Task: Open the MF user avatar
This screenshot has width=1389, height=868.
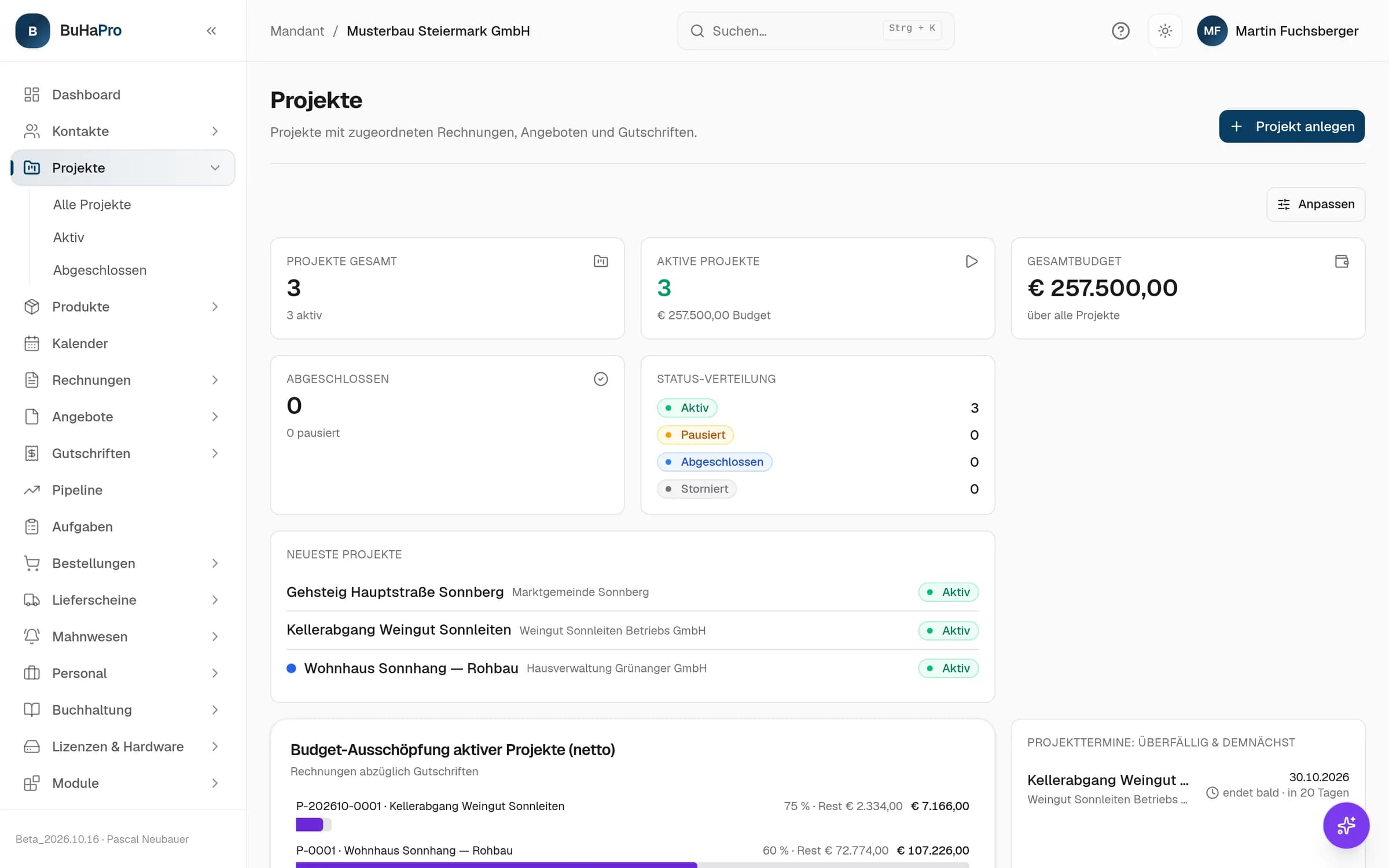Action: pyautogui.click(x=1212, y=31)
